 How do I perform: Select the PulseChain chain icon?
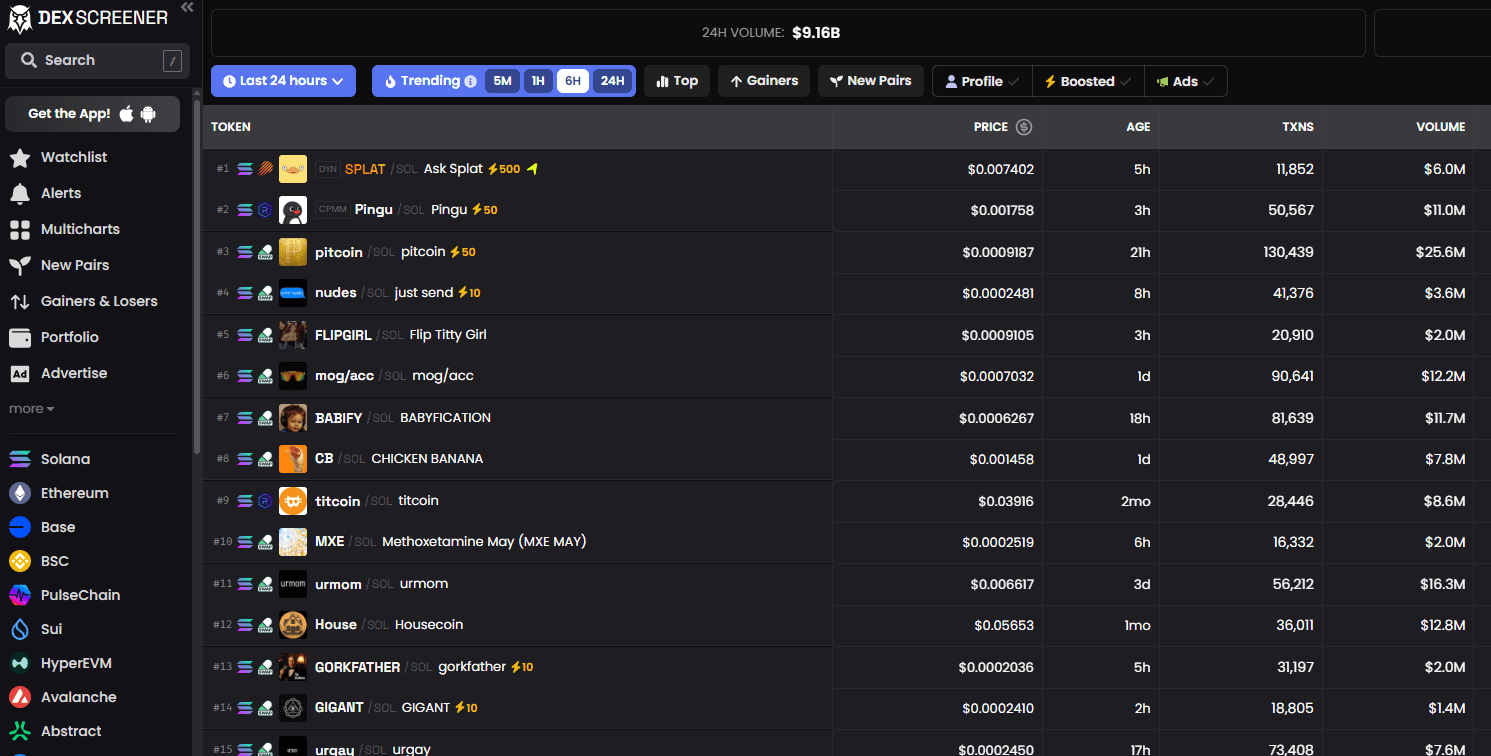click(x=20, y=595)
